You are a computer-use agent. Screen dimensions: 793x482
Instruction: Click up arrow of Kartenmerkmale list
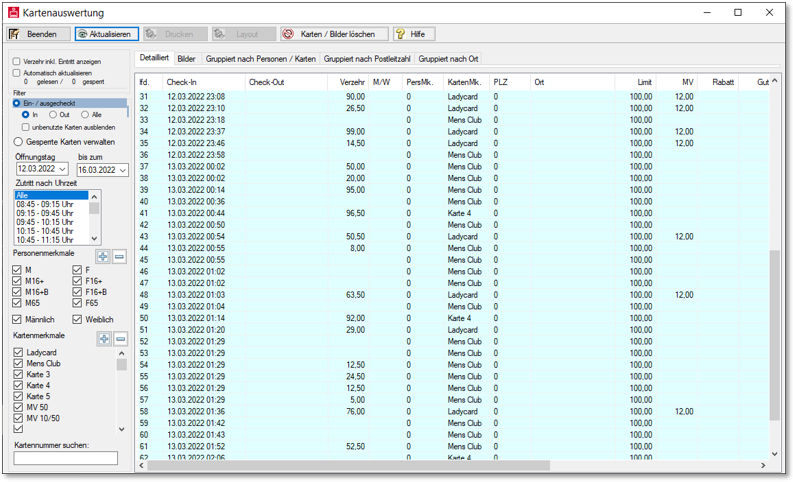point(121,353)
